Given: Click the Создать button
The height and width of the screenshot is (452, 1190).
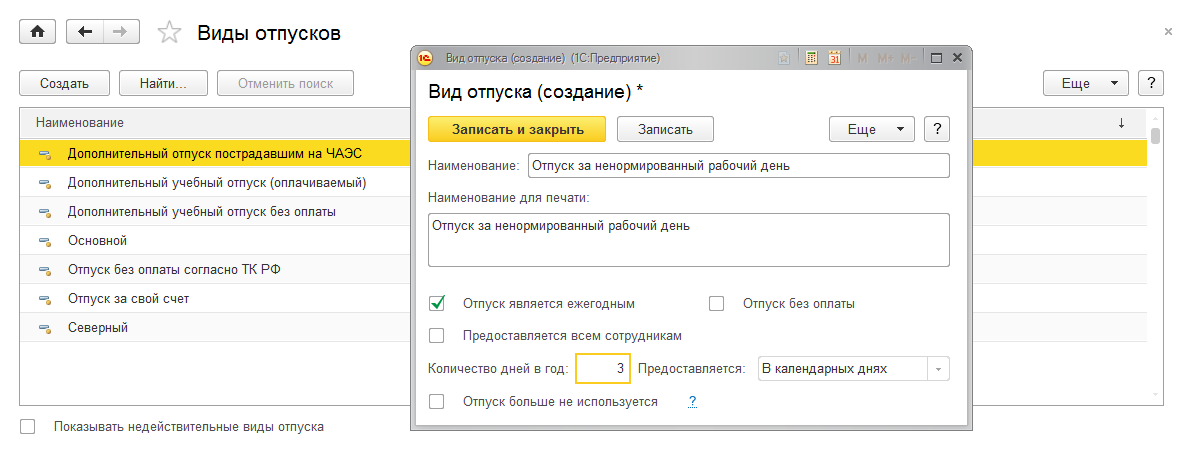Looking at the screenshot, I should tap(65, 84).
